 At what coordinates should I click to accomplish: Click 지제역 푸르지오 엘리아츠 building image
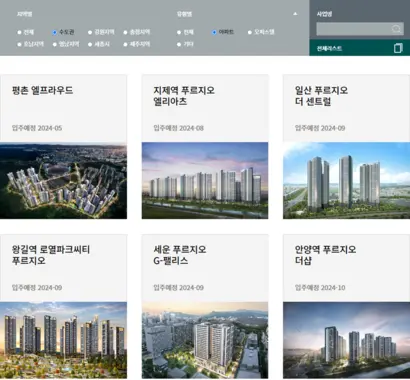point(205,181)
